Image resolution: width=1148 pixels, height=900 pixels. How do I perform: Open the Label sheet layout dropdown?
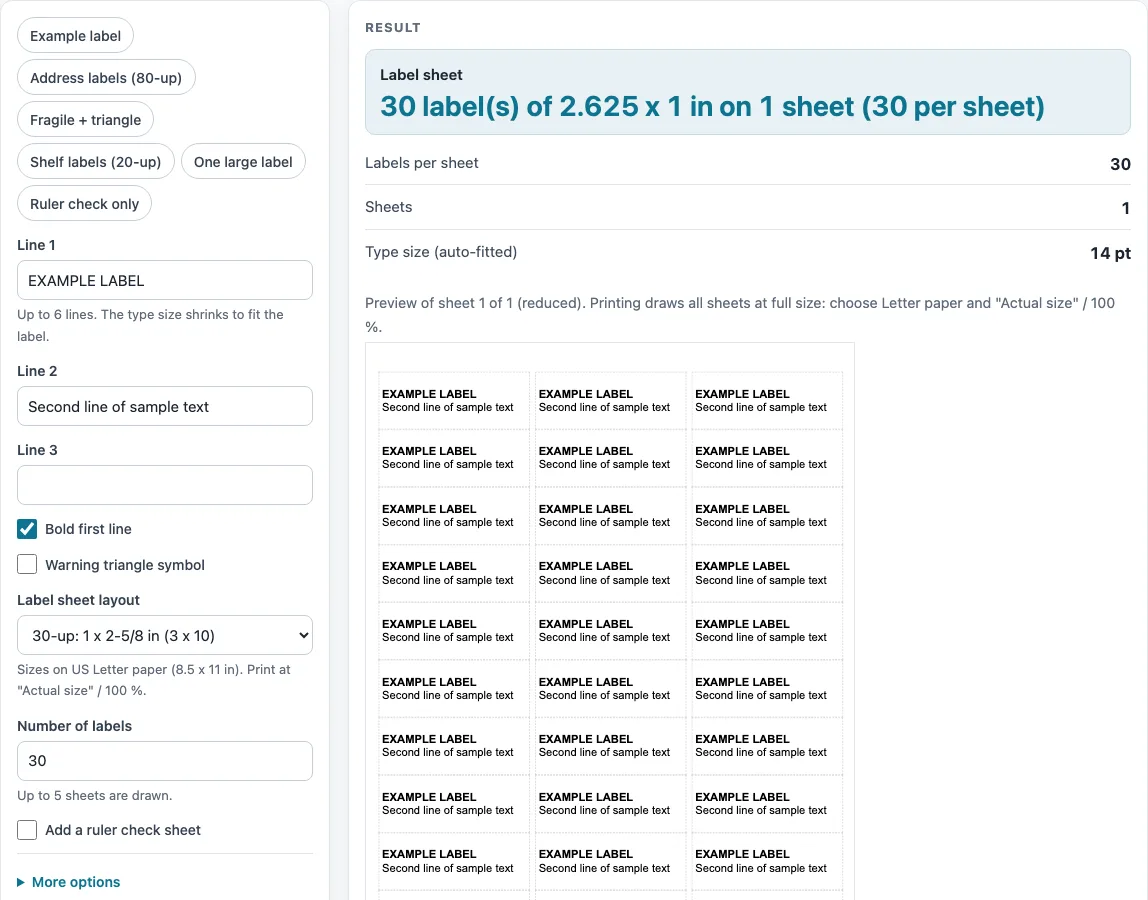[165, 635]
